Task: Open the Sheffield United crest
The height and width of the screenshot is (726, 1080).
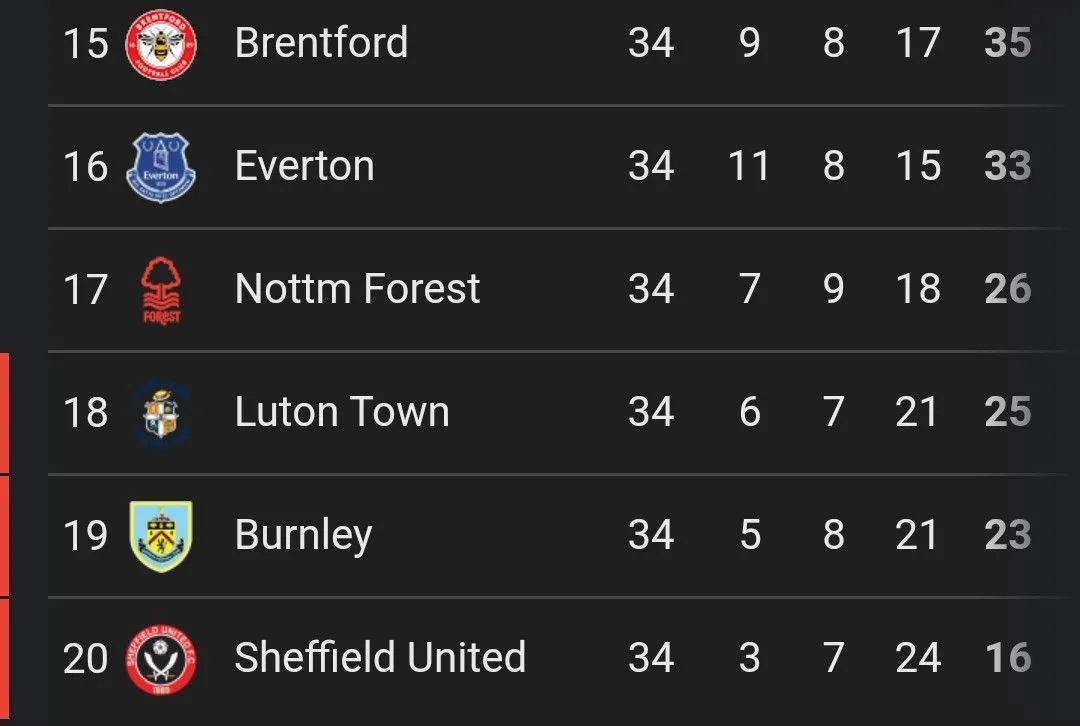Action: 161,659
